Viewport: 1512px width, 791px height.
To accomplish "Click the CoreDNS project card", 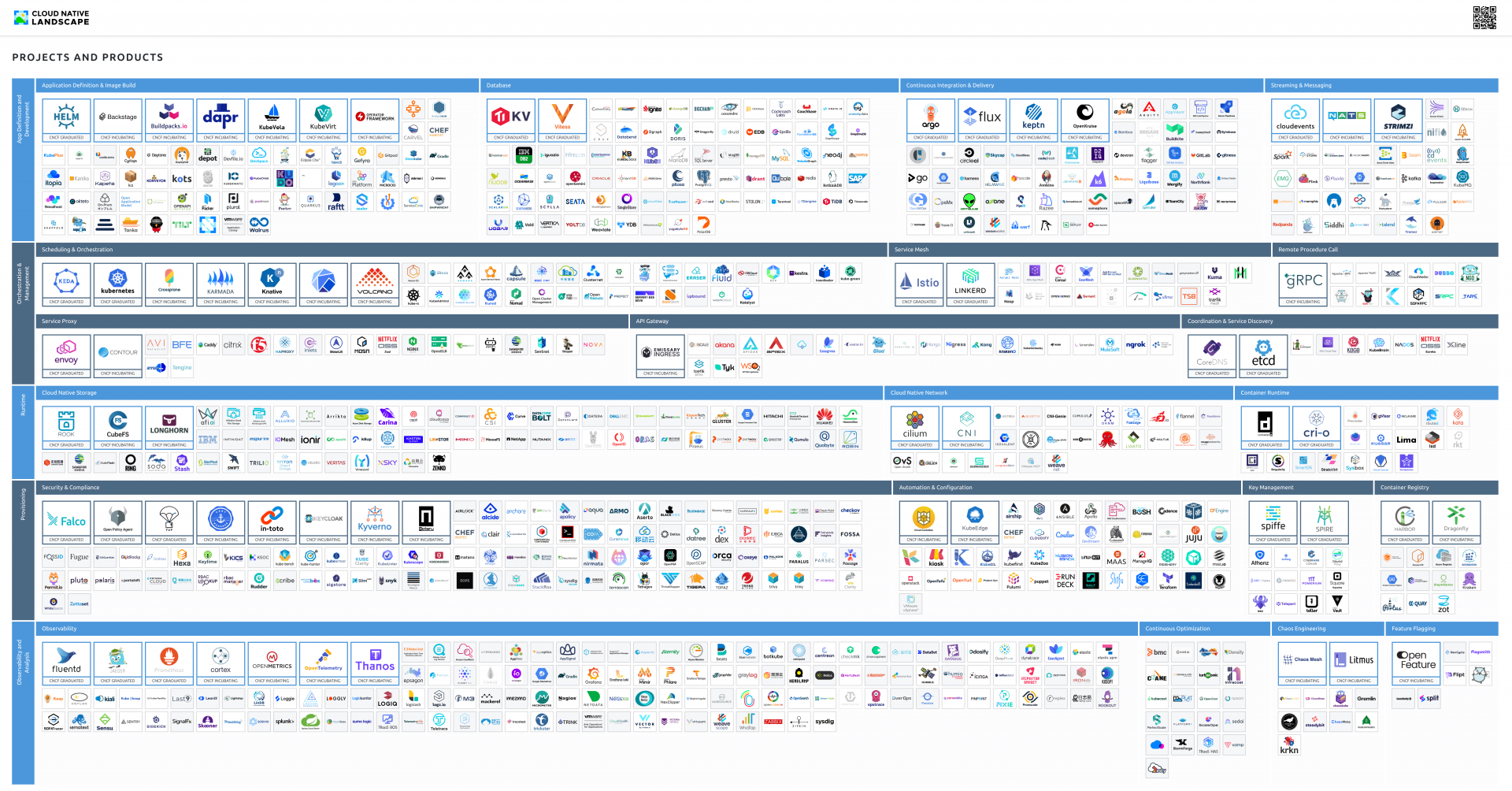I will (x=1212, y=356).
